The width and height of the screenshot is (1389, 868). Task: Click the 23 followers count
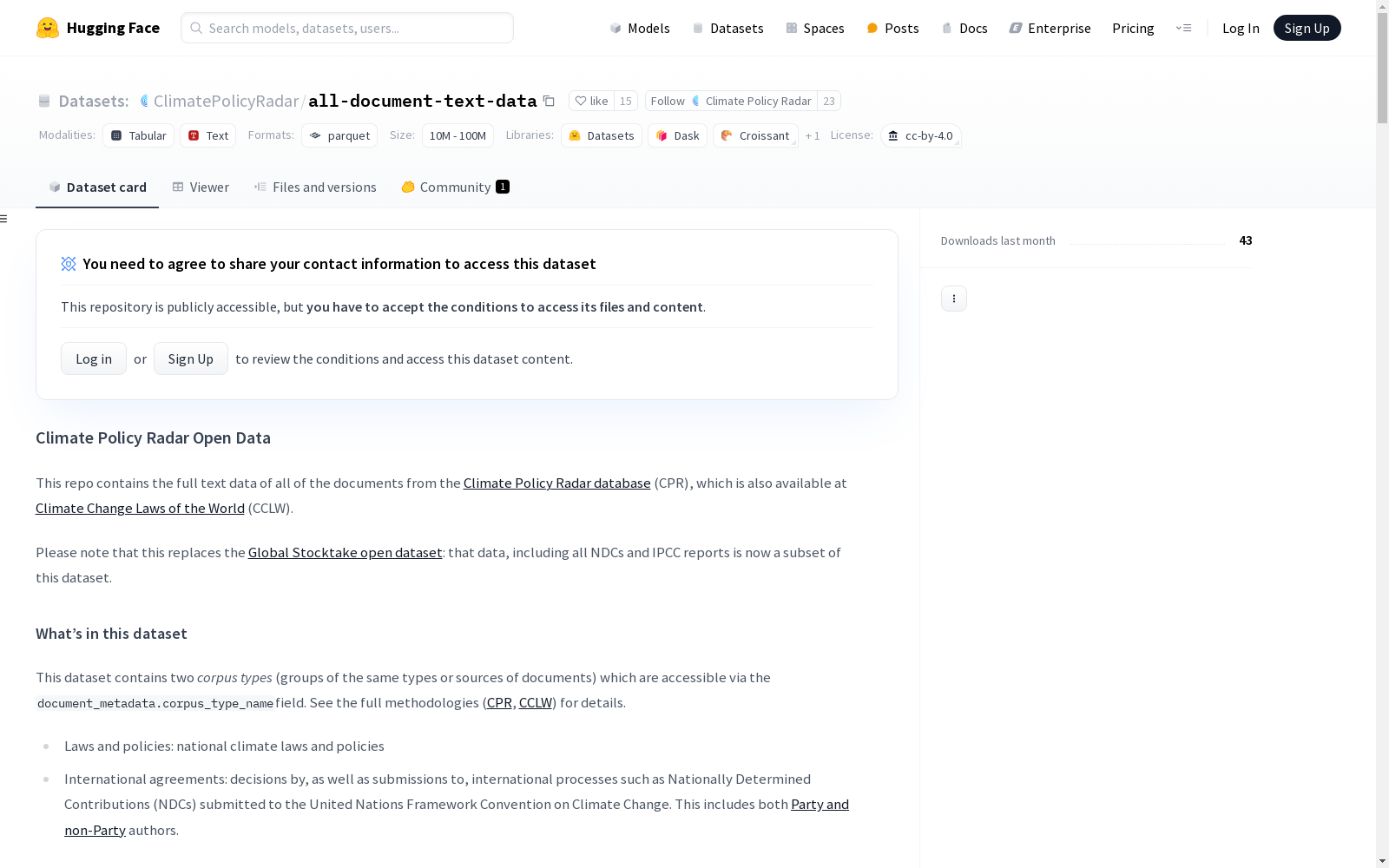point(829,101)
